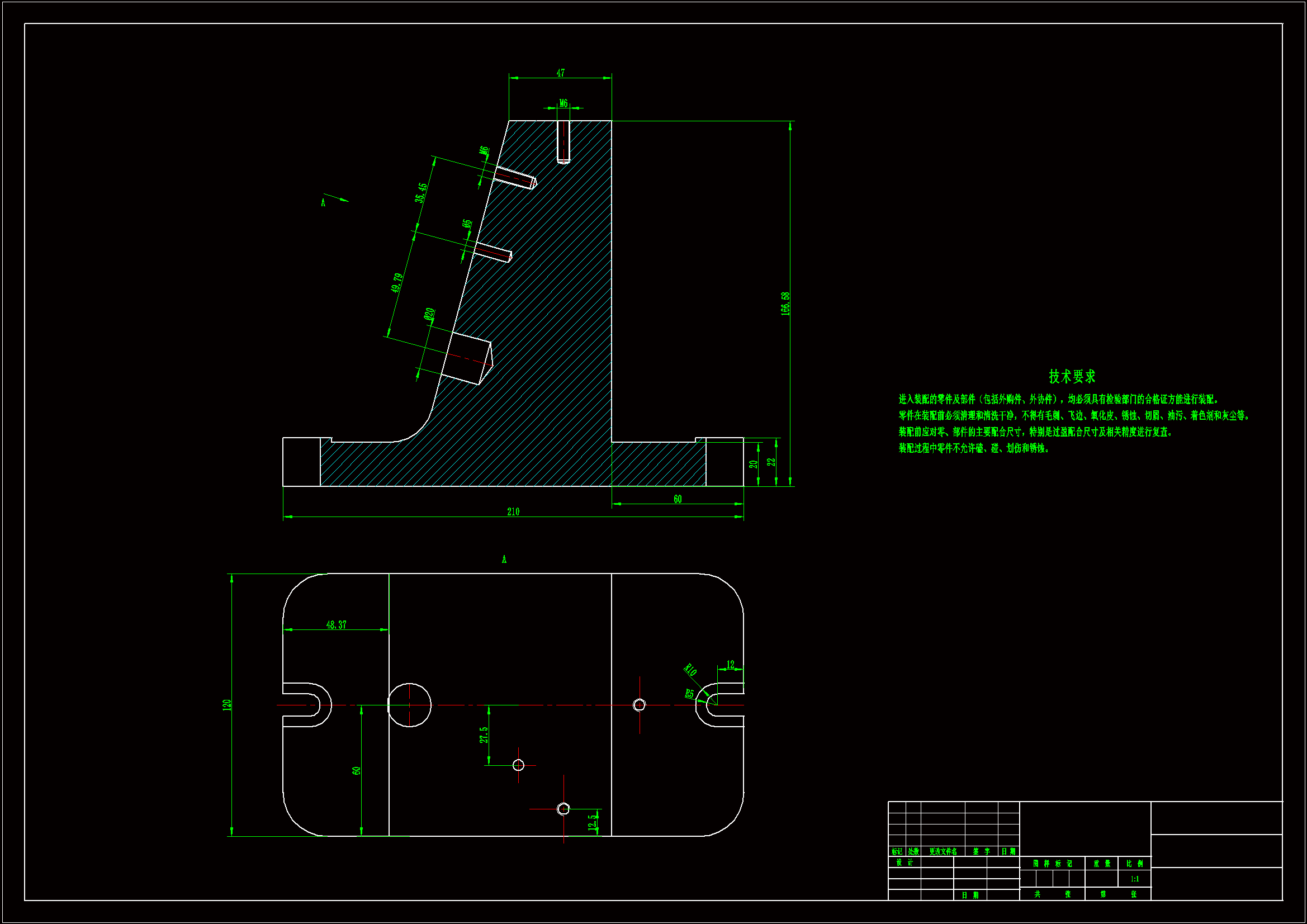The height and width of the screenshot is (924, 1307).
Task: Click the 更改文件名 title block cell
Action: pyautogui.click(x=943, y=852)
